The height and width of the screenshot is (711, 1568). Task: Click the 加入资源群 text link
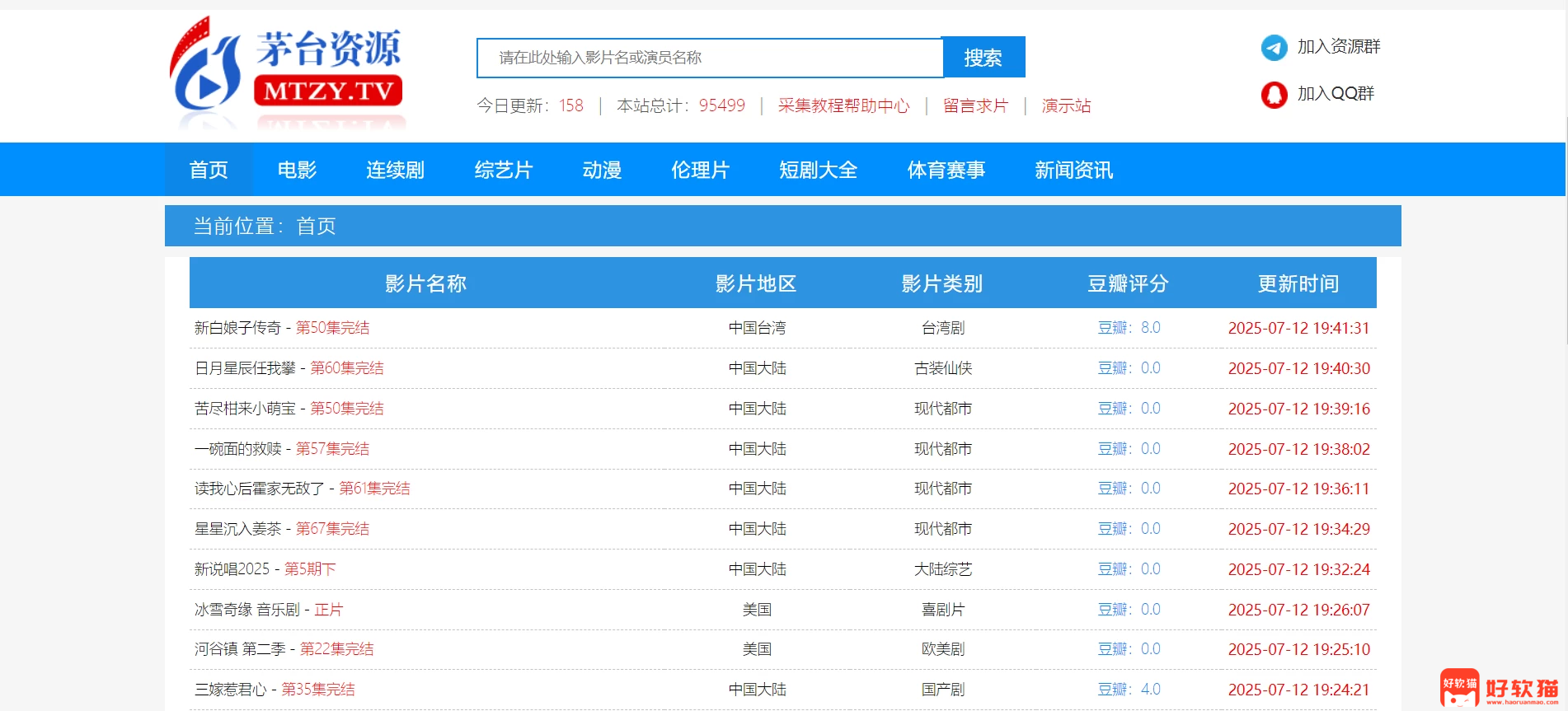click(x=1339, y=47)
